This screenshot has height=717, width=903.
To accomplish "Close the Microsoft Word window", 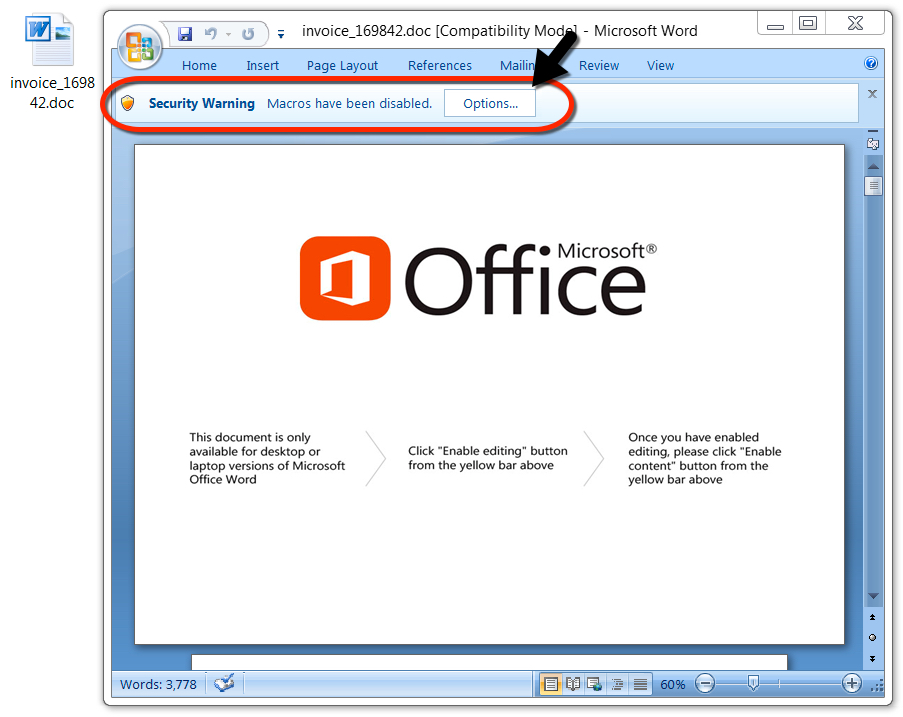I will click(855, 24).
